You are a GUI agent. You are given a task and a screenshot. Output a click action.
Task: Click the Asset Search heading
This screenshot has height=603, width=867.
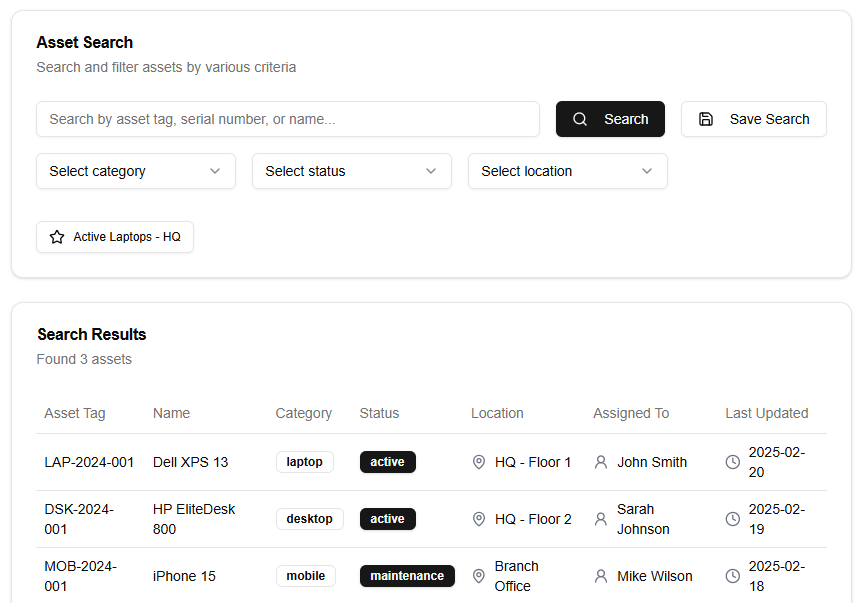pyautogui.click(x=85, y=43)
